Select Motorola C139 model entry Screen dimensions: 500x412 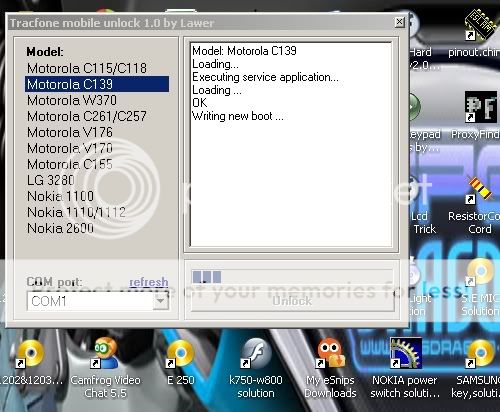pyautogui.click(x=97, y=84)
